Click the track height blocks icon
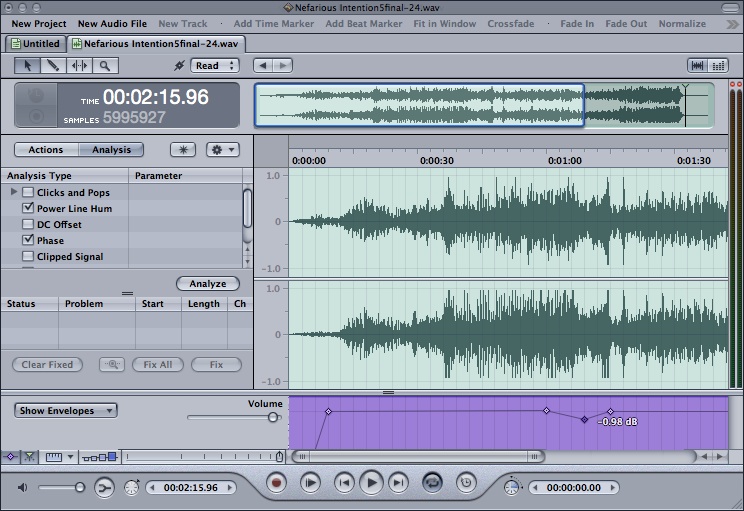 (99, 457)
